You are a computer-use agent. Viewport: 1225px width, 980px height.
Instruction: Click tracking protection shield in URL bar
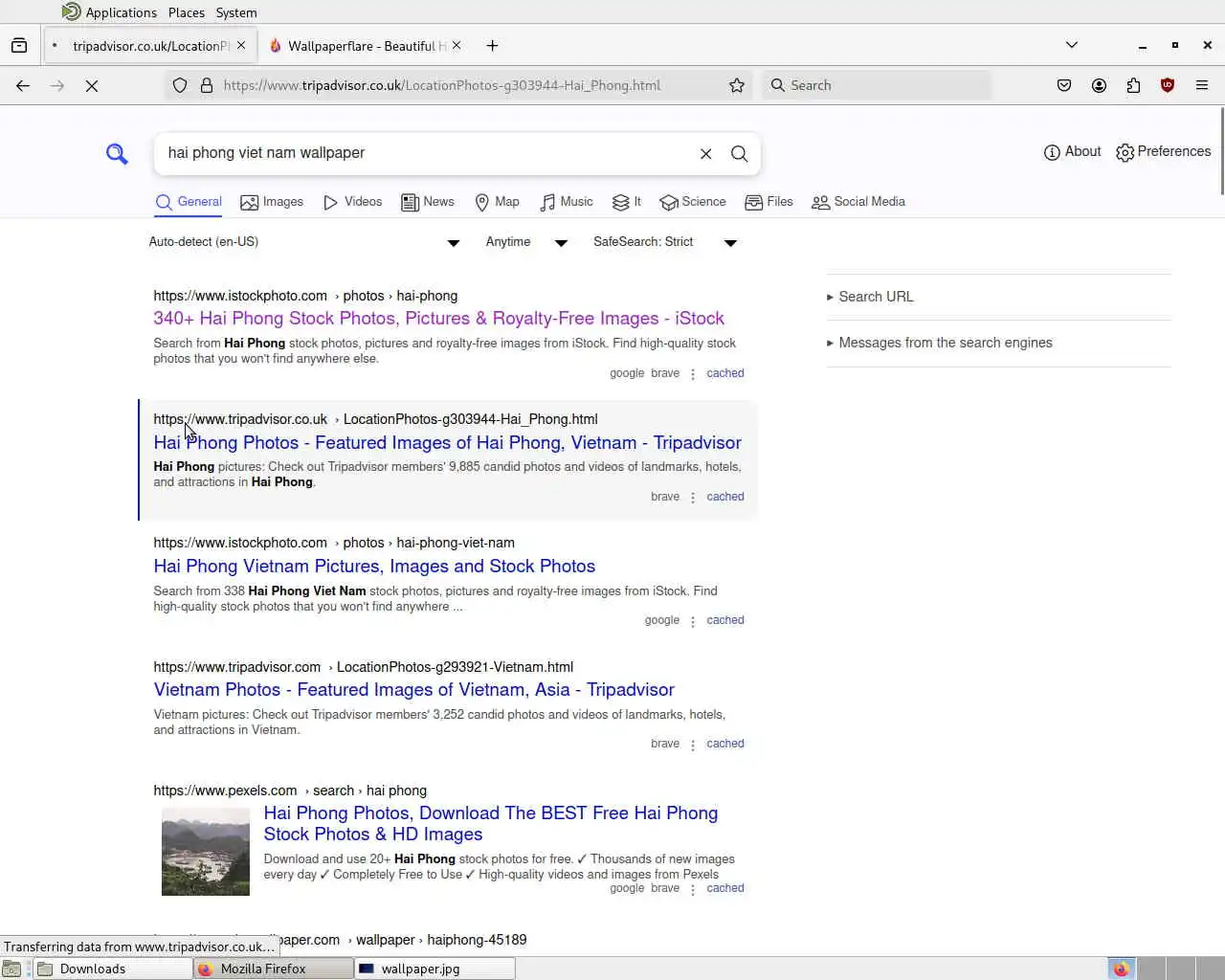[180, 85]
